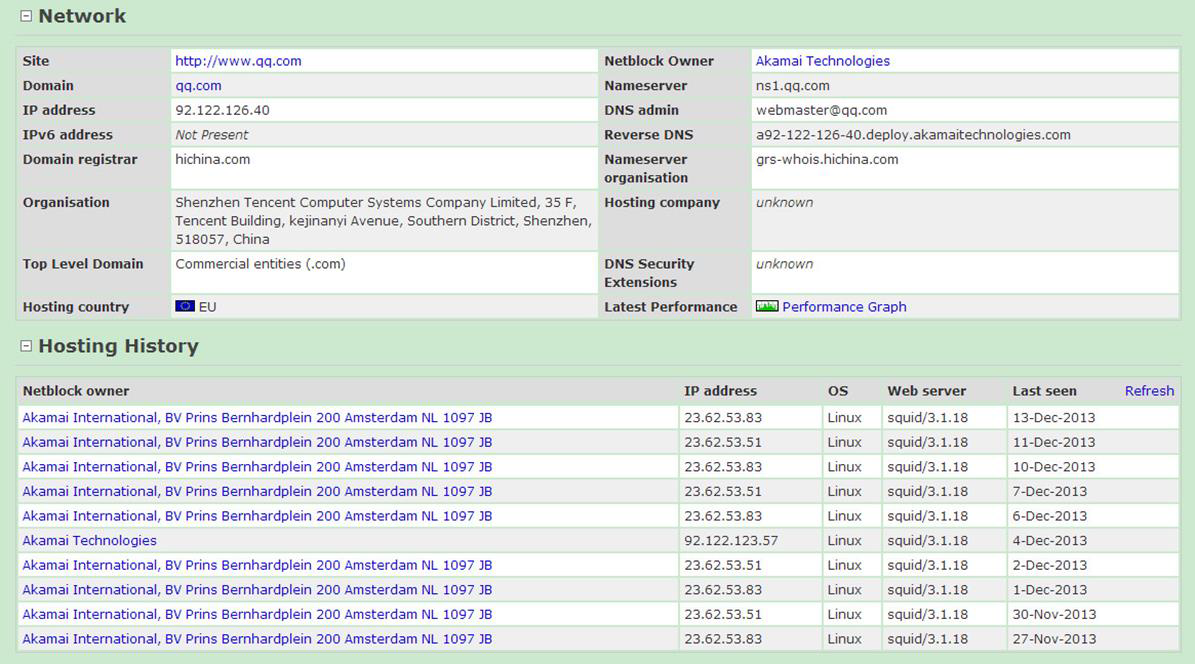Select IP 23.62.53.51 in 11-Dec-2013 row
Viewport: 1195px width, 664px height.
pyautogui.click(x=723, y=442)
